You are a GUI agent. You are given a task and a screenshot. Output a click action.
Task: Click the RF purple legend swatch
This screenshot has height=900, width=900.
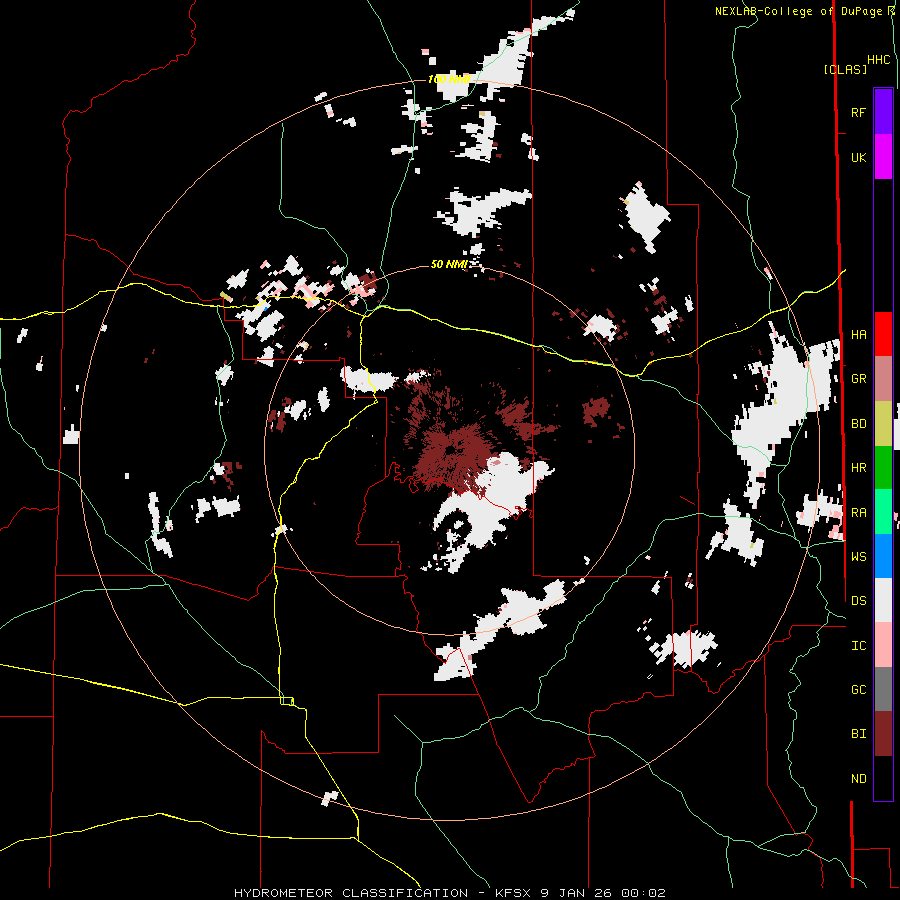pyautogui.click(x=883, y=112)
